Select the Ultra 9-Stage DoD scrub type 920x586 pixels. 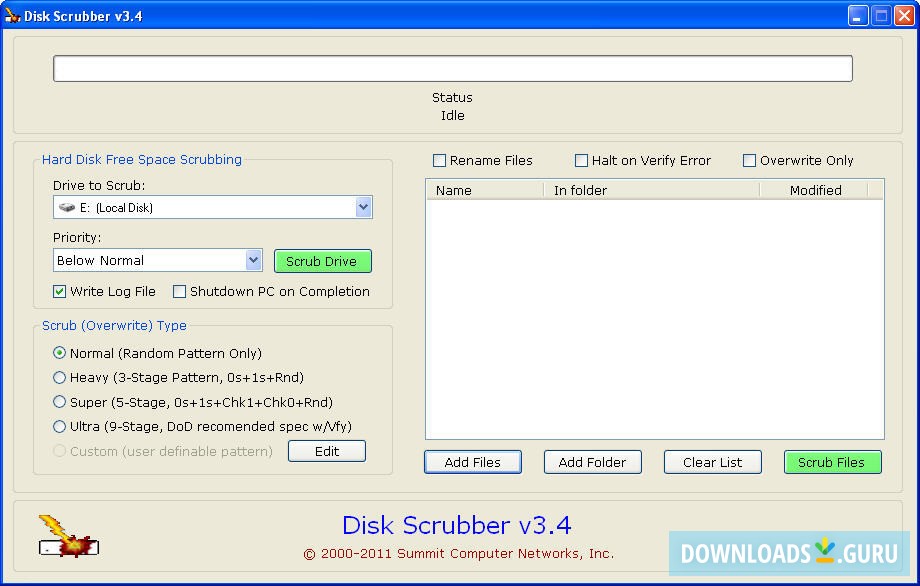point(60,427)
